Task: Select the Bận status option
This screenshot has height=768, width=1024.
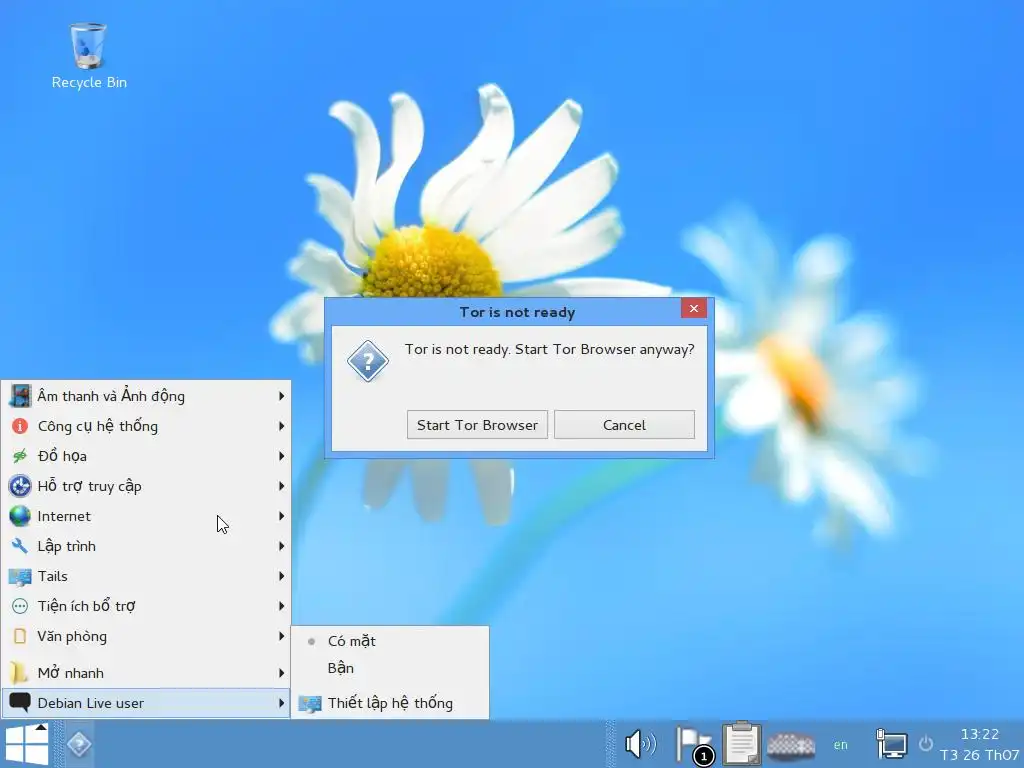Action: tap(390, 668)
